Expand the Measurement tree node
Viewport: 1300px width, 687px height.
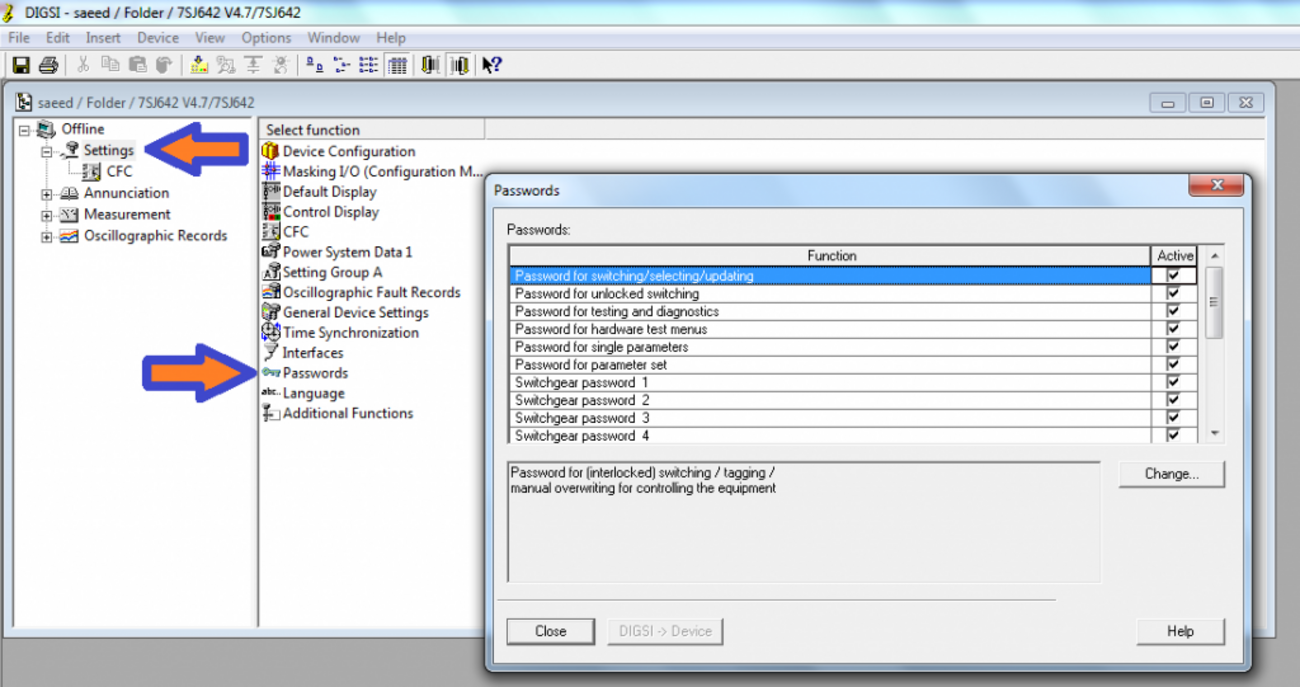click(46, 215)
